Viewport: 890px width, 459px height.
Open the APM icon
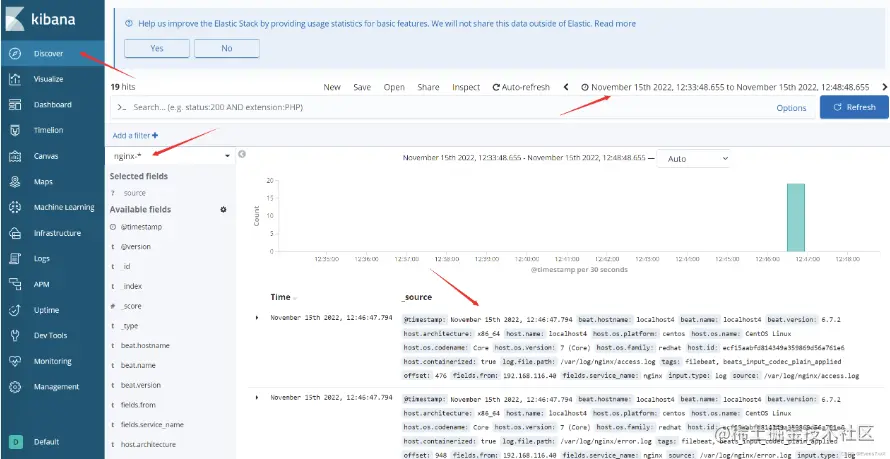tap(15, 284)
